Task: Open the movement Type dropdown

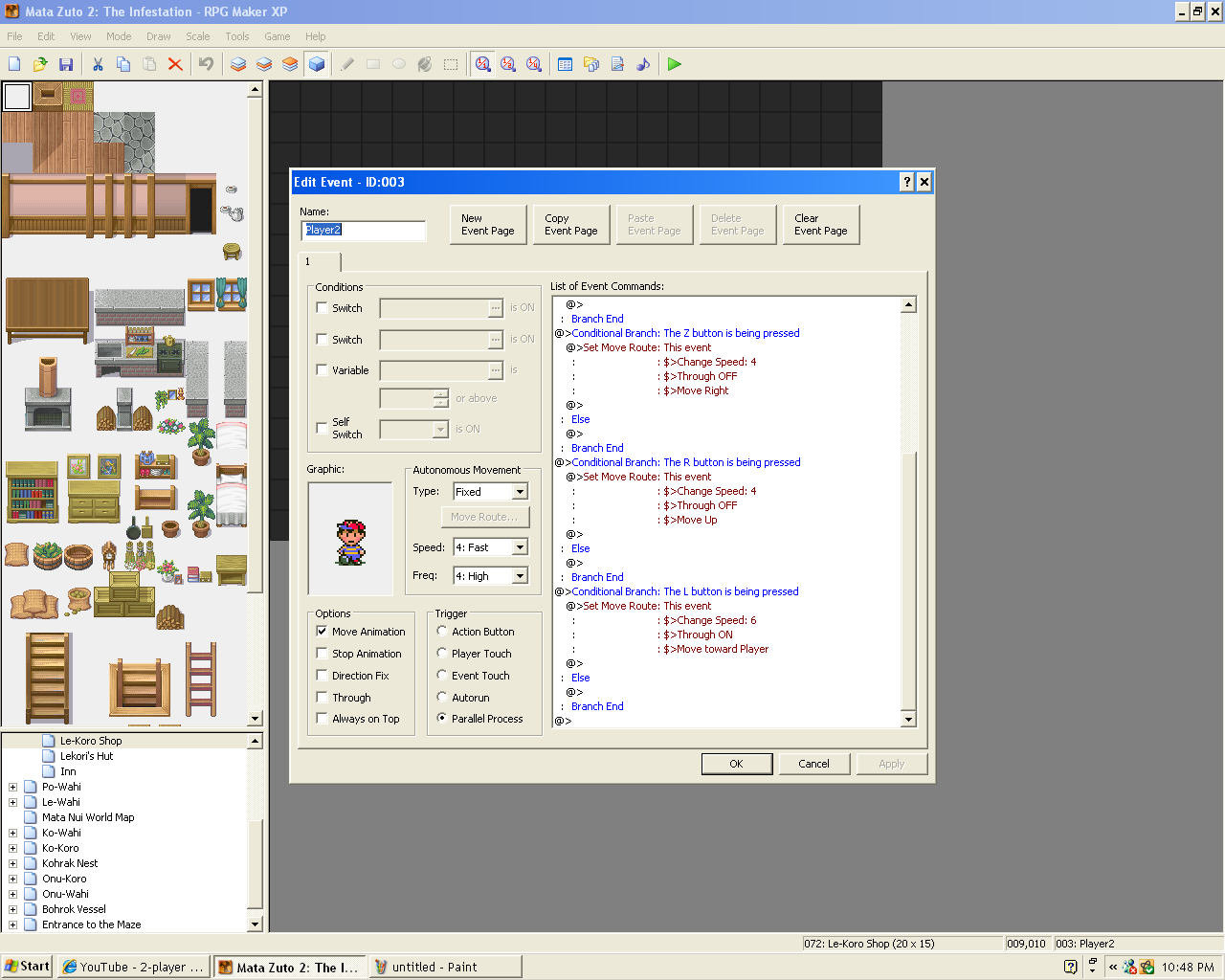Action: [520, 492]
